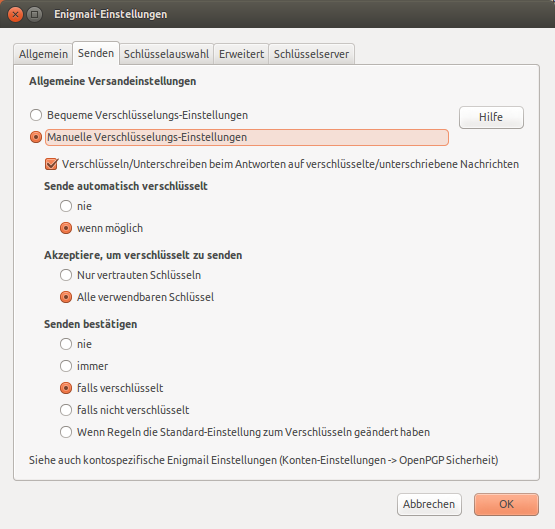Click the 'Siehe auch kontospezifische Enigmail Einstellungen' note
The image size is (555, 529).
[263, 460]
